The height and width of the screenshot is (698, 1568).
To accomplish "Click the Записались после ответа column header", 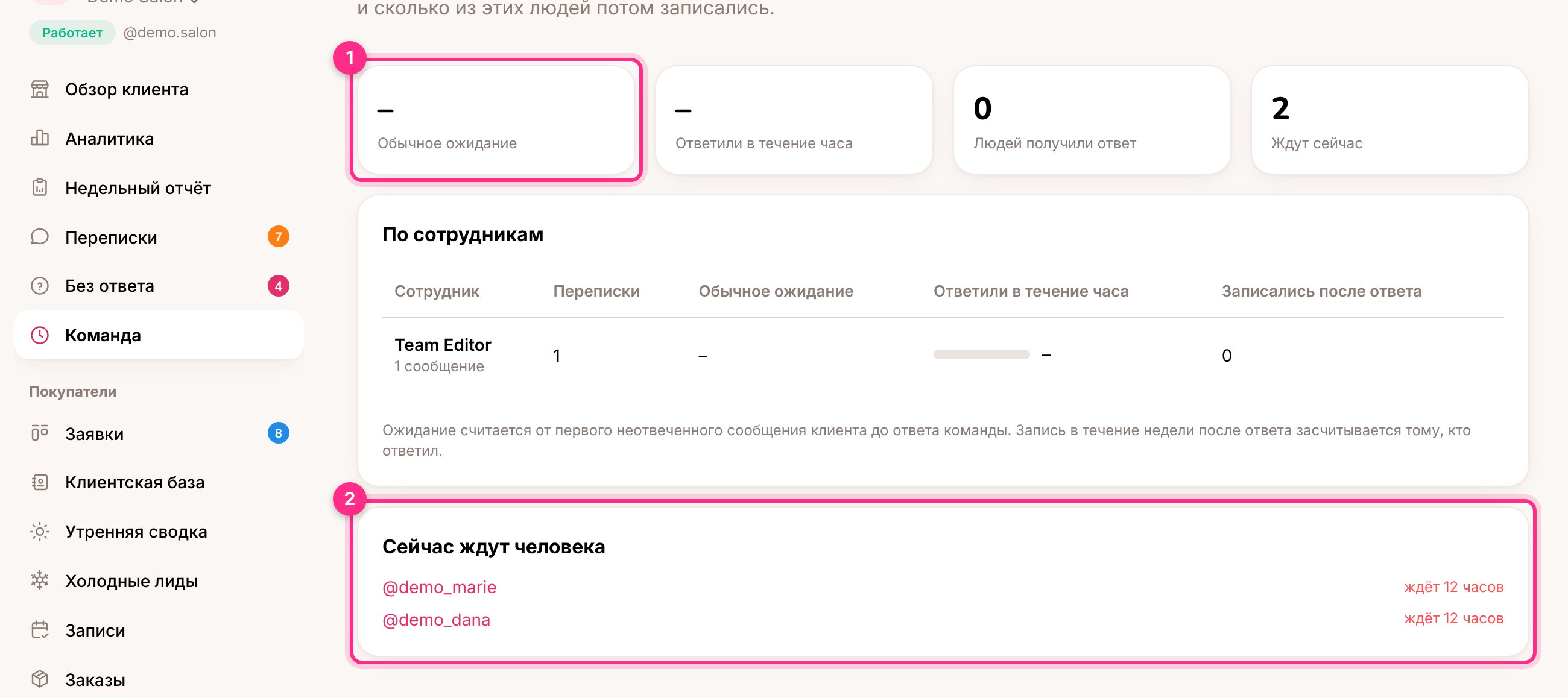I will coord(1321,291).
